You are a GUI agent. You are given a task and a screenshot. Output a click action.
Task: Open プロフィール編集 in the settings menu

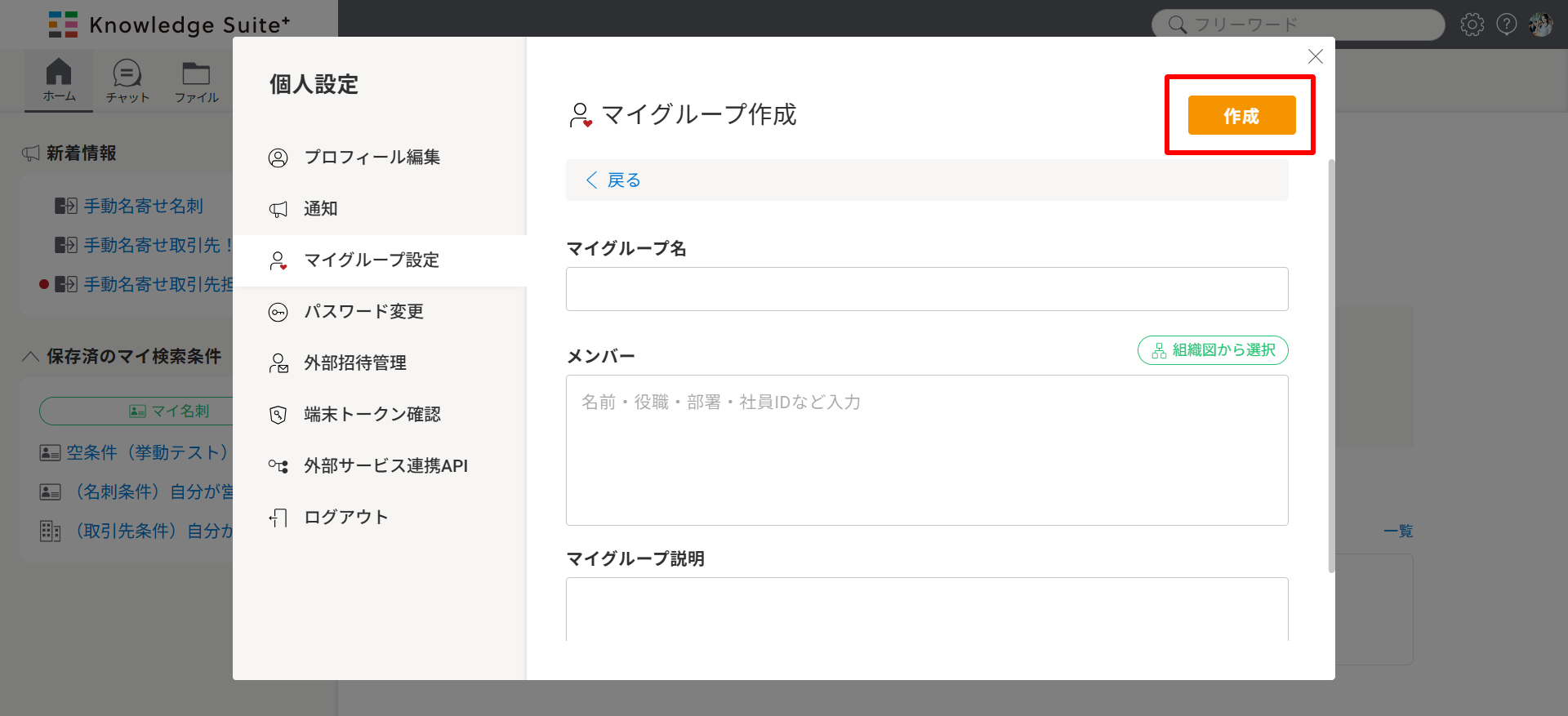click(372, 157)
